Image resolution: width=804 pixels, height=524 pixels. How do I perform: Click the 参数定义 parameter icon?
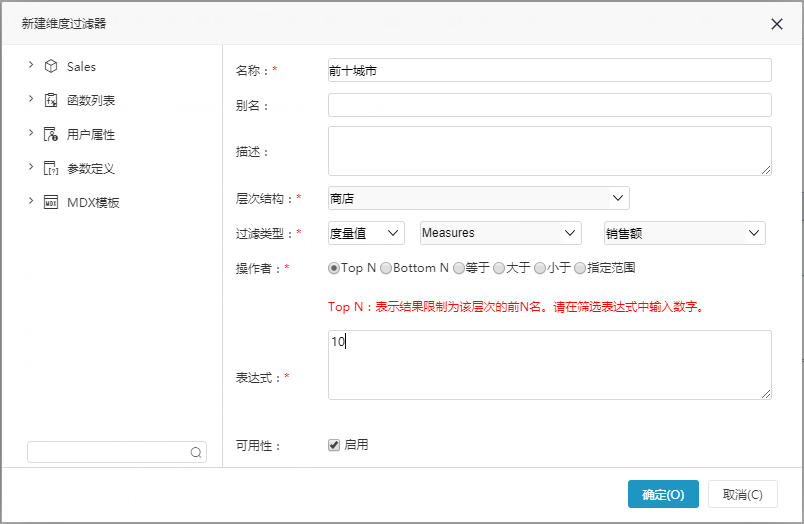coord(51,168)
